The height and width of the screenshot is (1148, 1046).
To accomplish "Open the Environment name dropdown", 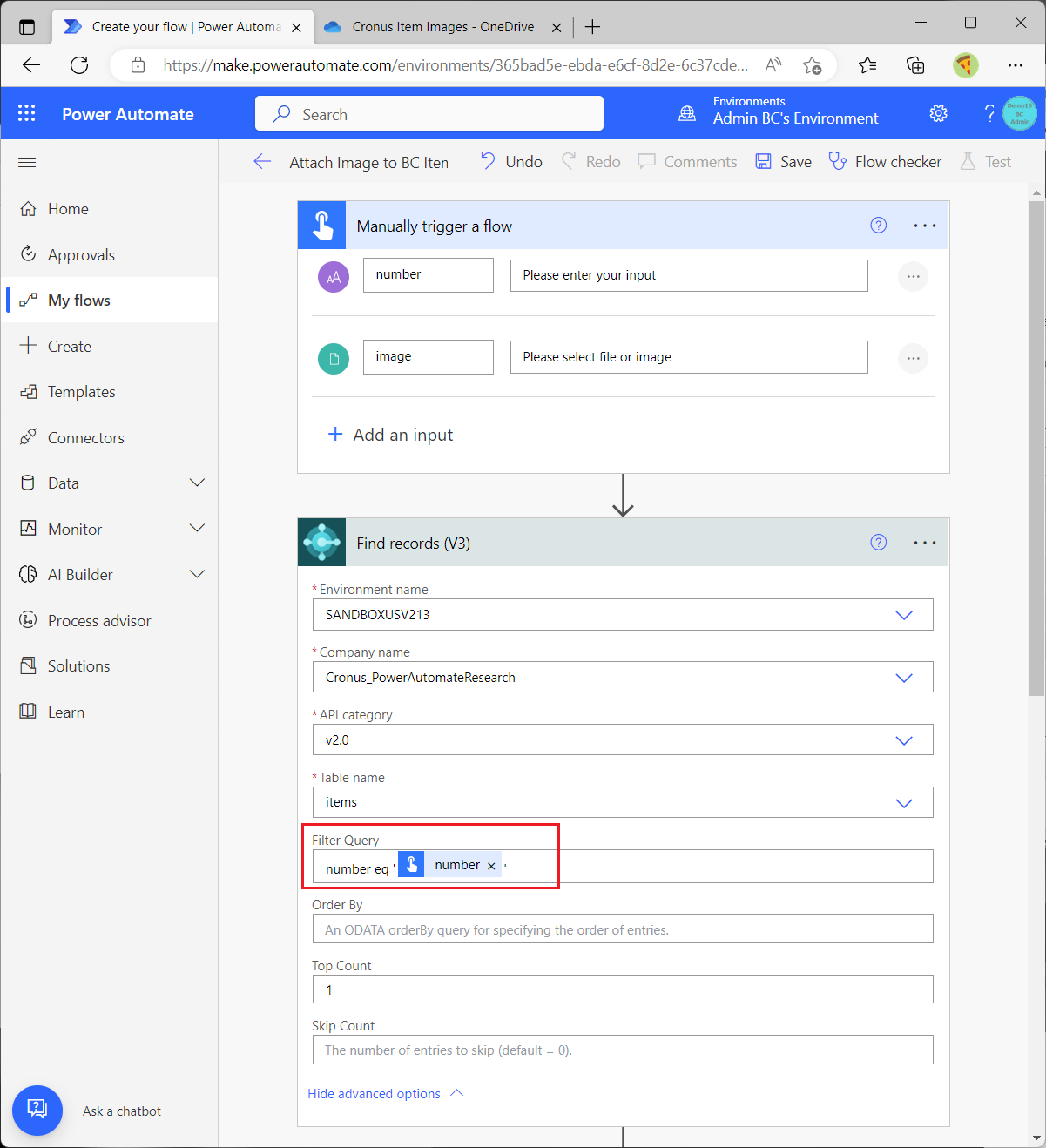I will [904, 614].
